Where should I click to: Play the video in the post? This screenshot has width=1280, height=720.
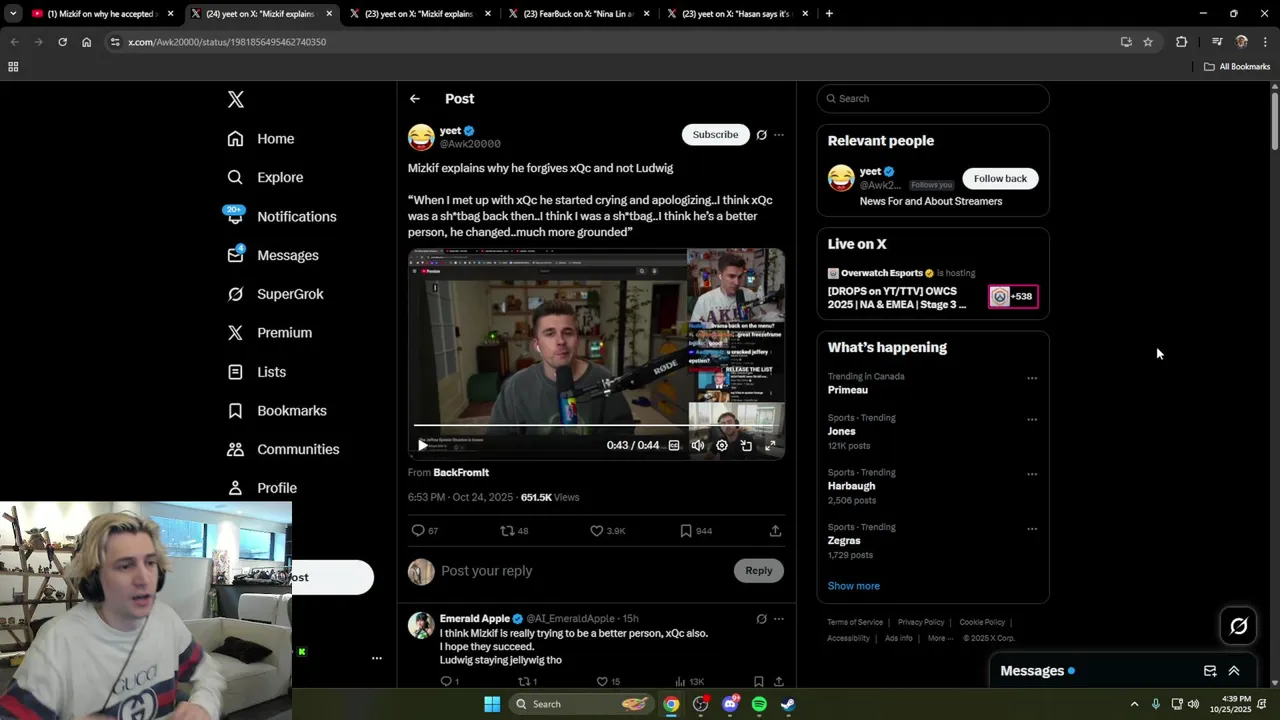[422, 446]
